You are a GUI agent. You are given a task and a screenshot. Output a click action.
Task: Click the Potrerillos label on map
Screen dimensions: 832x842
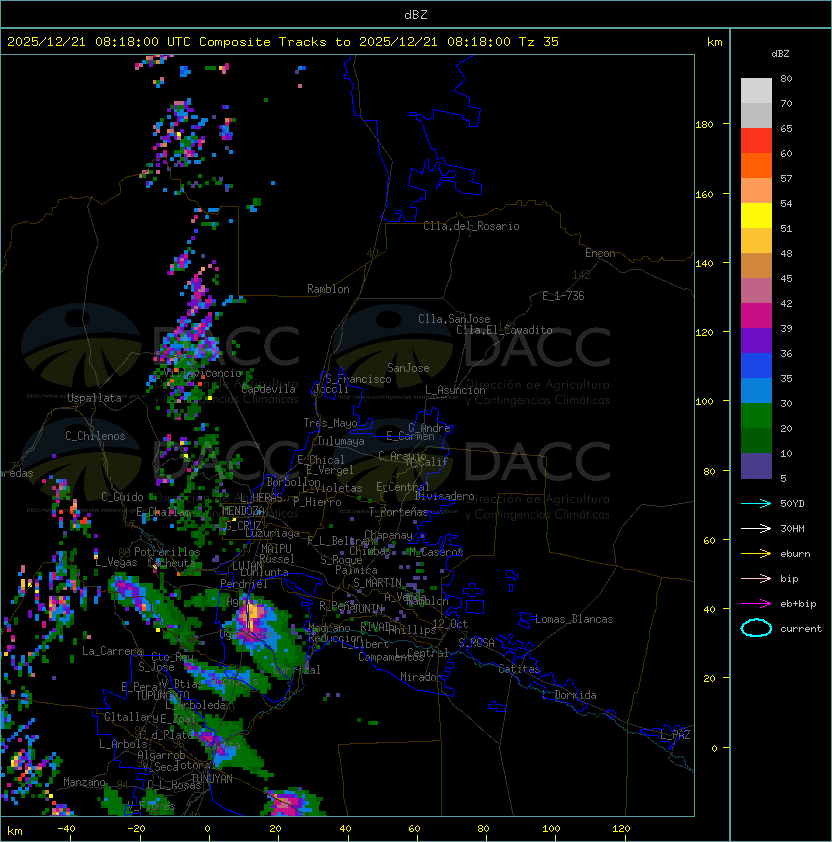(167, 552)
